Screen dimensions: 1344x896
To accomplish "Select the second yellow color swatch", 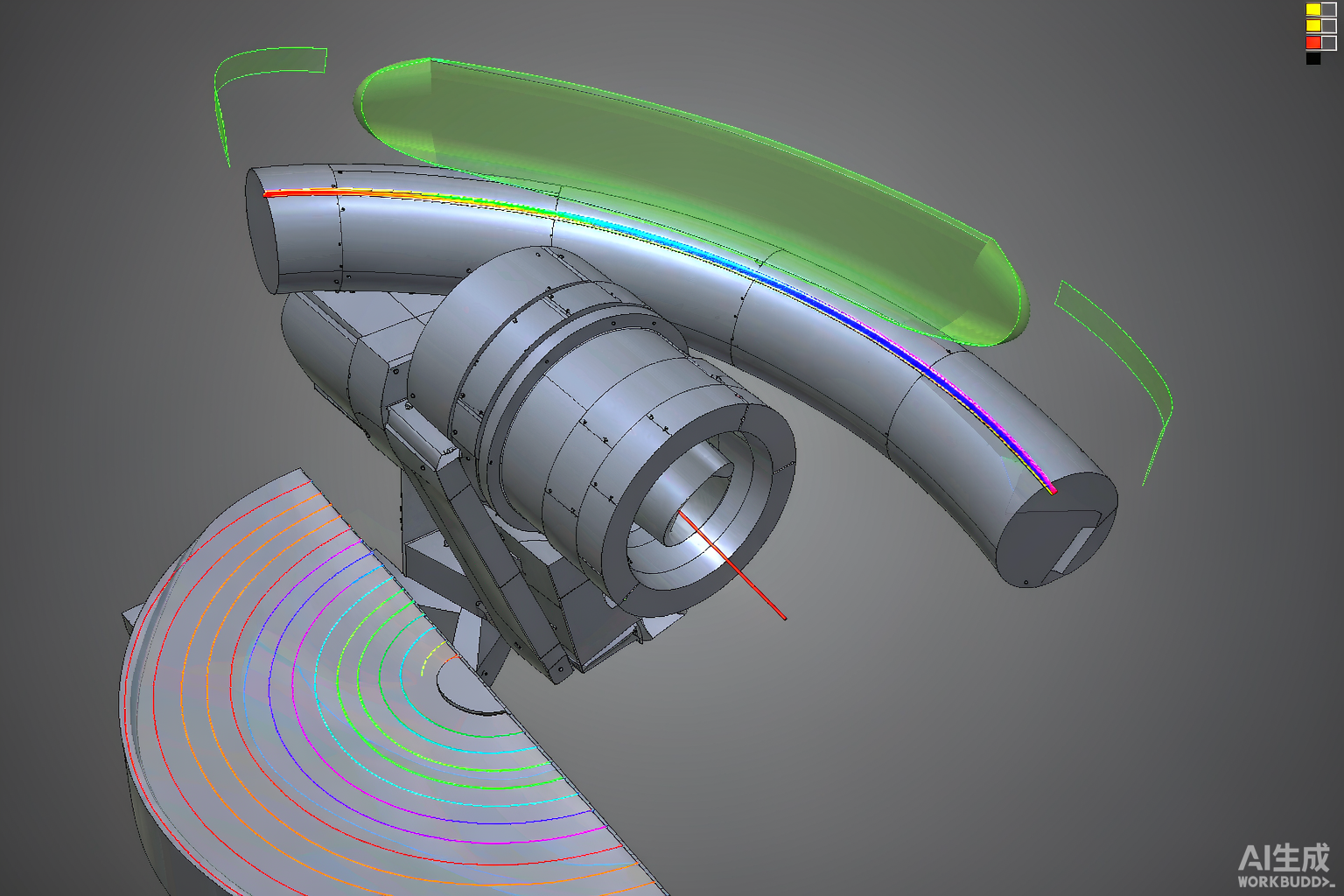I will click(x=1313, y=25).
